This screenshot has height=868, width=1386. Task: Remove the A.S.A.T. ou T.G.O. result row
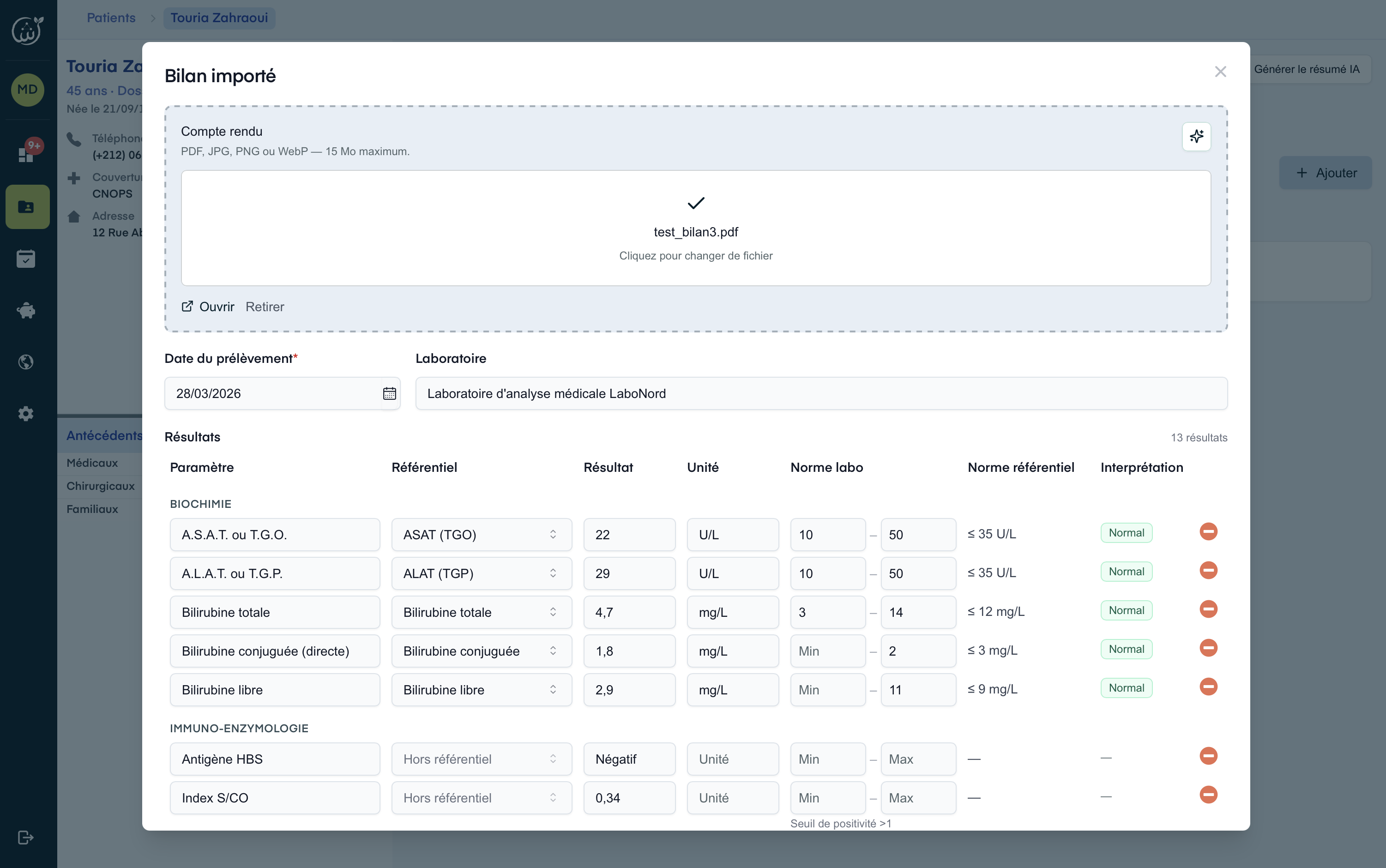pyautogui.click(x=1208, y=531)
